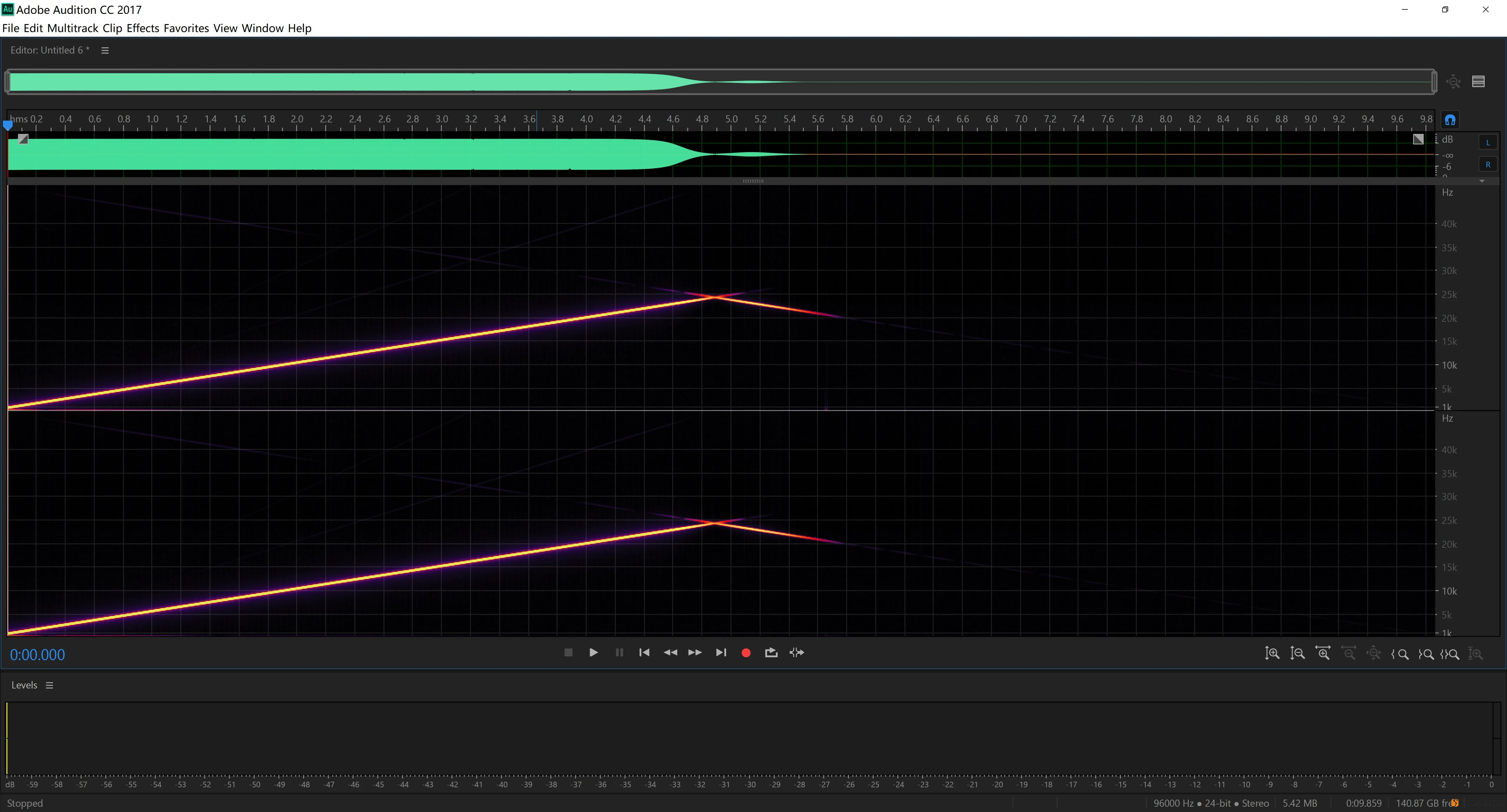Click the dB amplitude scale label
Image resolution: width=1507 pixels, height=812 pixels.
tap(1447, 139)
